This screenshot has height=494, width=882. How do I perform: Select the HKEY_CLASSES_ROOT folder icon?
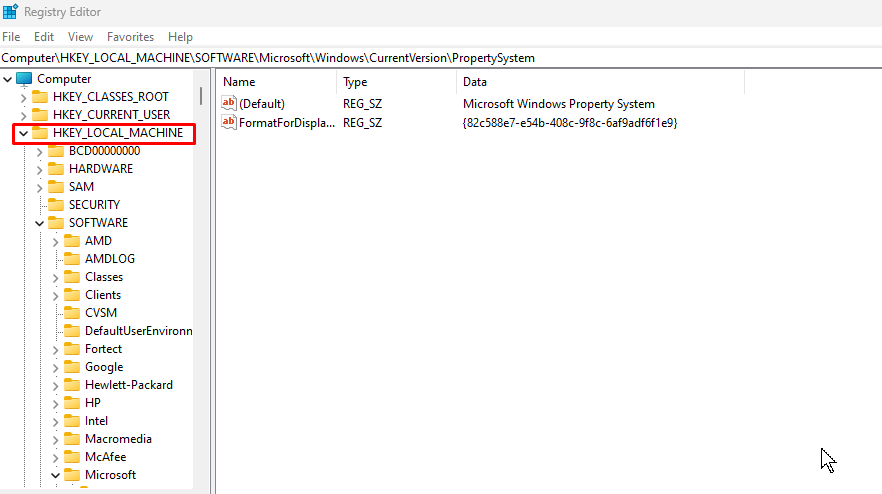[x=40, y=97]
